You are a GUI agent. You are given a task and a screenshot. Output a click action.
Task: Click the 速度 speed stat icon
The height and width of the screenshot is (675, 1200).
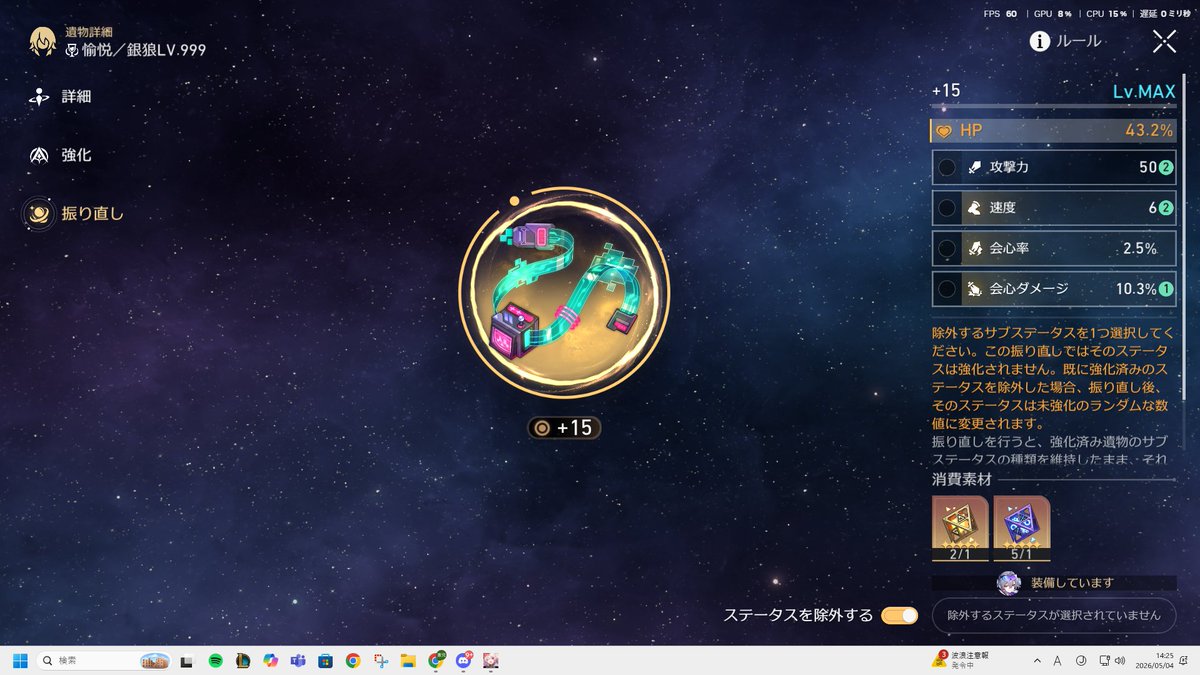point(975,208)
